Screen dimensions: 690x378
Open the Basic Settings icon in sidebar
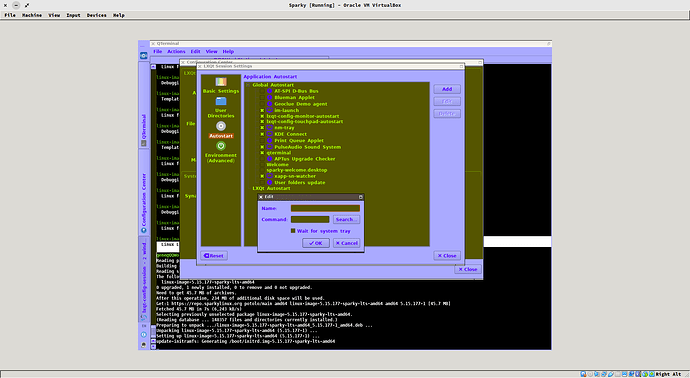pyautogui.click(x=221, y=82)
